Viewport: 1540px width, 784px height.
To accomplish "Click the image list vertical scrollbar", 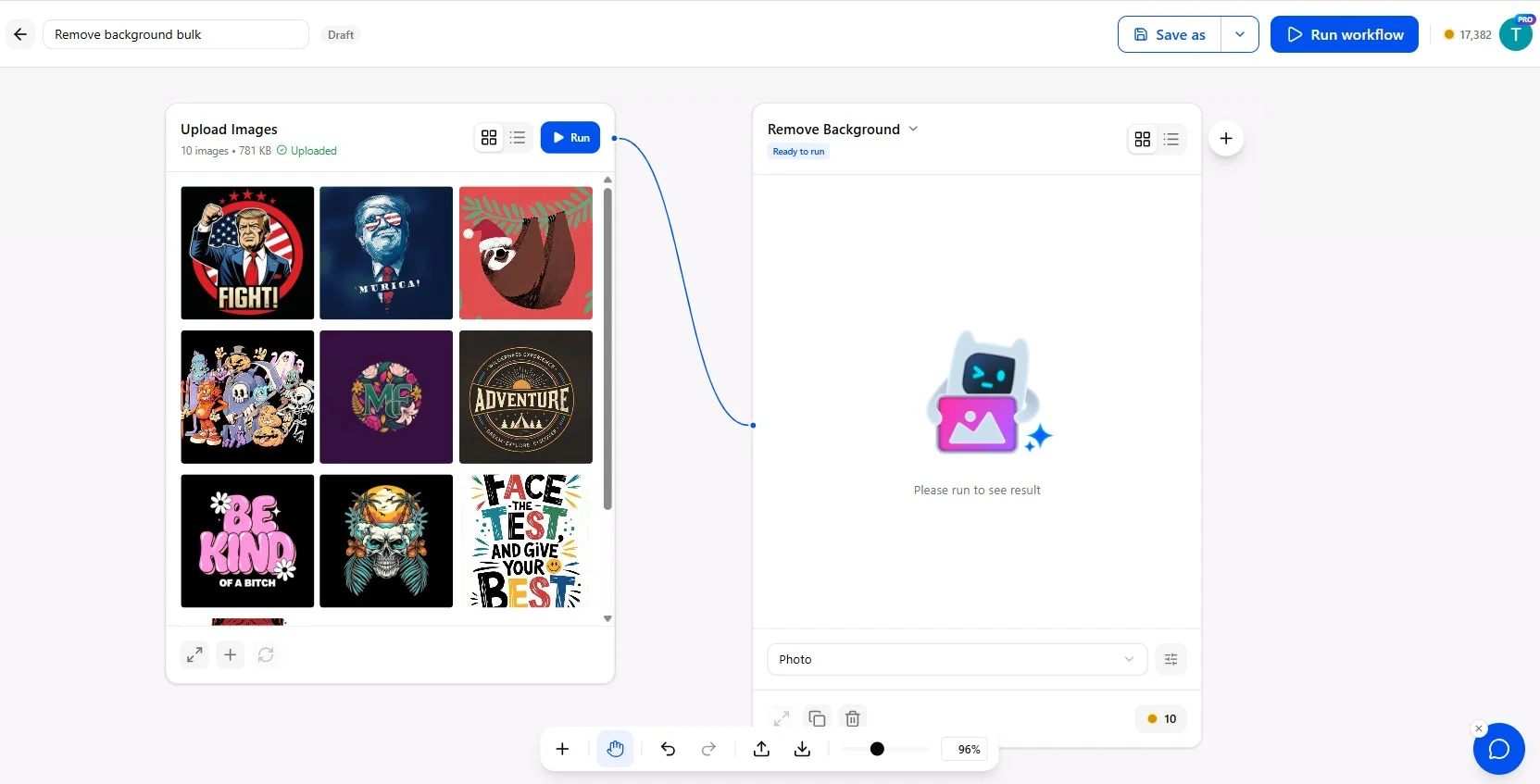I will tap(607, 349).
